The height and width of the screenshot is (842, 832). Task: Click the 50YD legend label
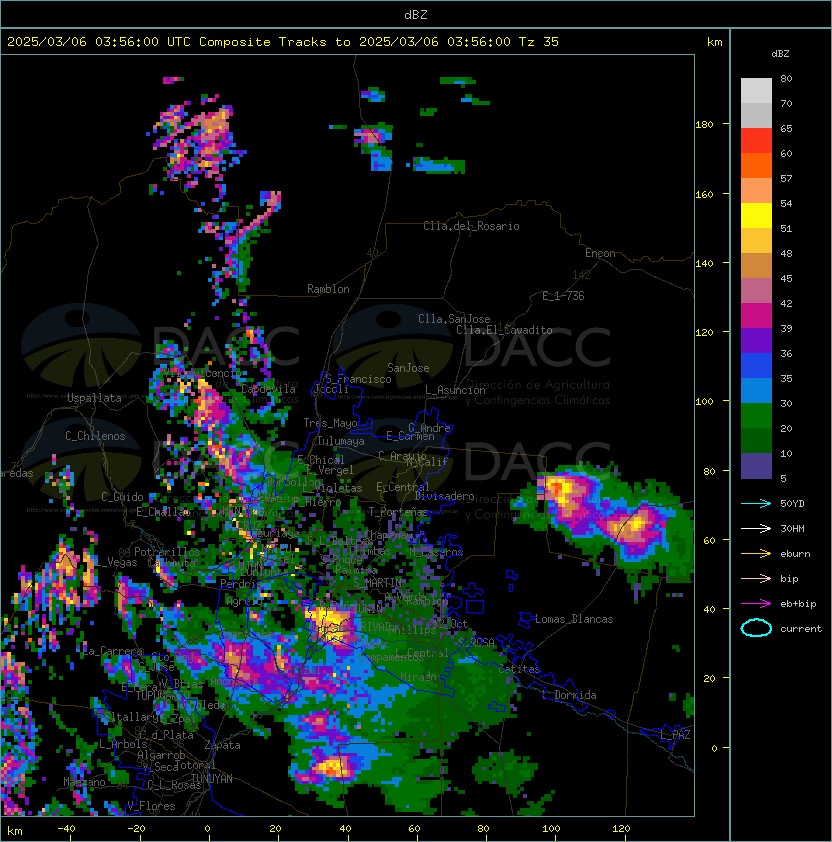point(792,504)
